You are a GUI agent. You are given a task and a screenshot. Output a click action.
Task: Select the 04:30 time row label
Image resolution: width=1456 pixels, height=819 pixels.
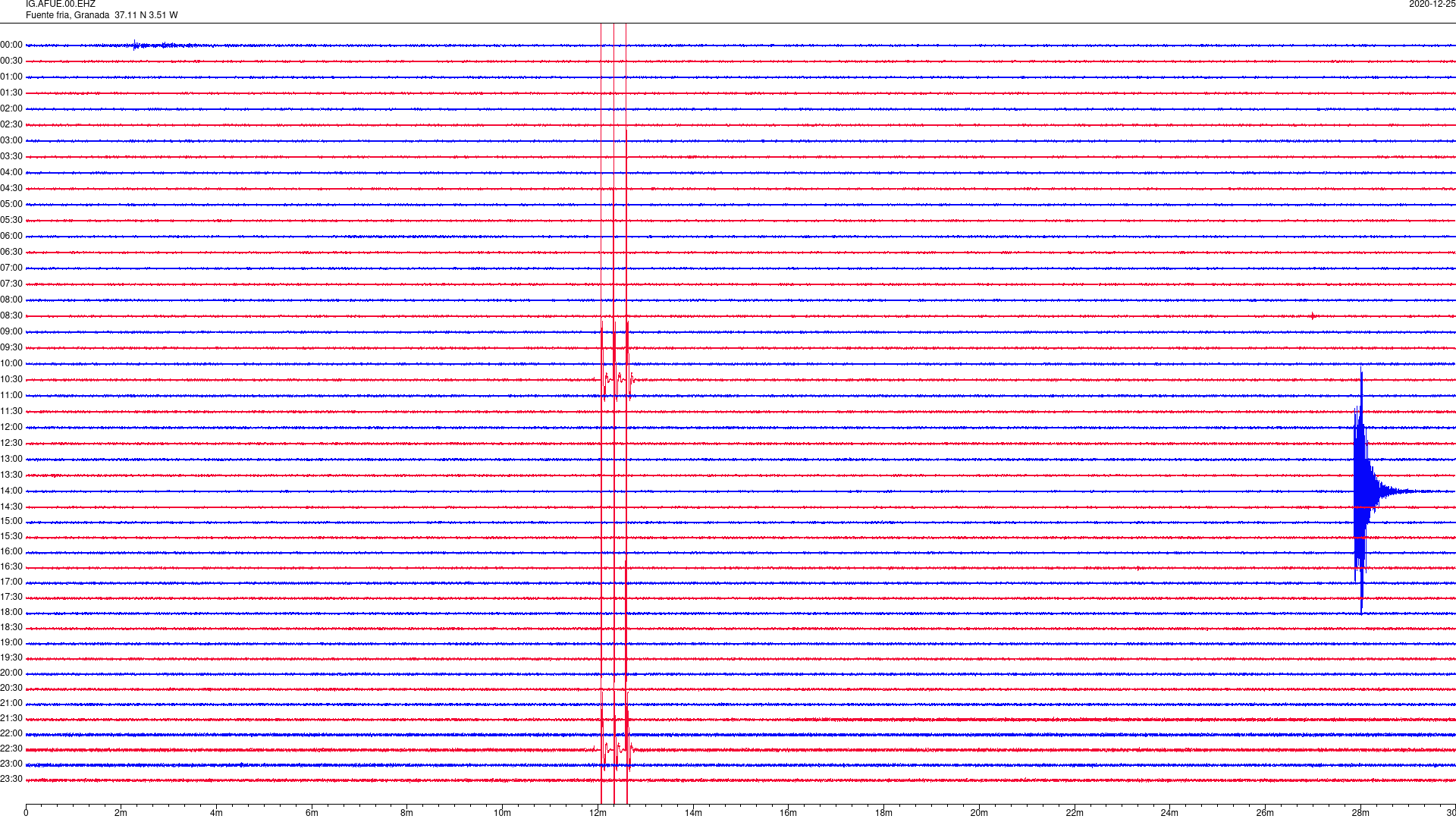pos(11,189)
